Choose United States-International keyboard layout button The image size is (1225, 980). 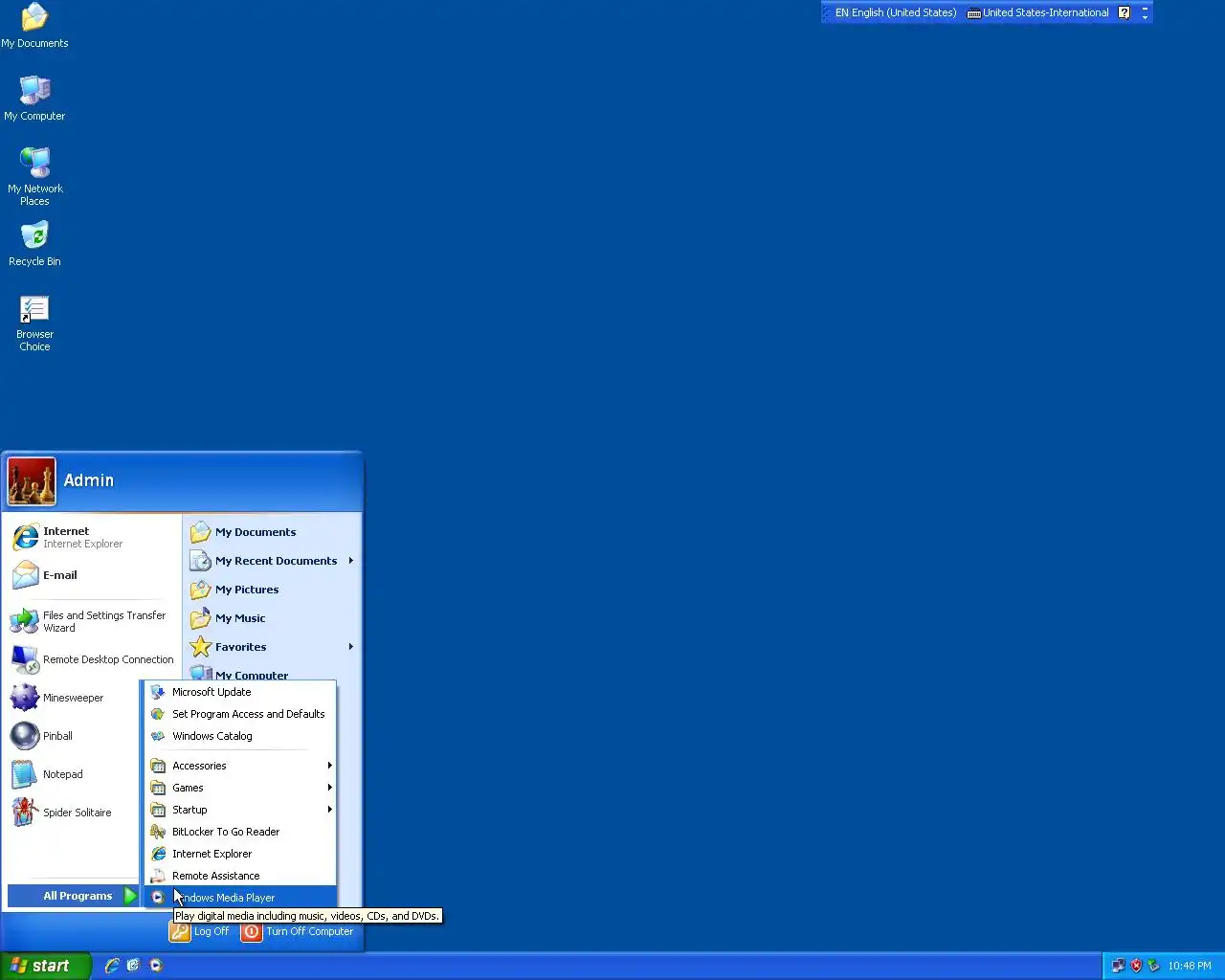click(1038, 12)
